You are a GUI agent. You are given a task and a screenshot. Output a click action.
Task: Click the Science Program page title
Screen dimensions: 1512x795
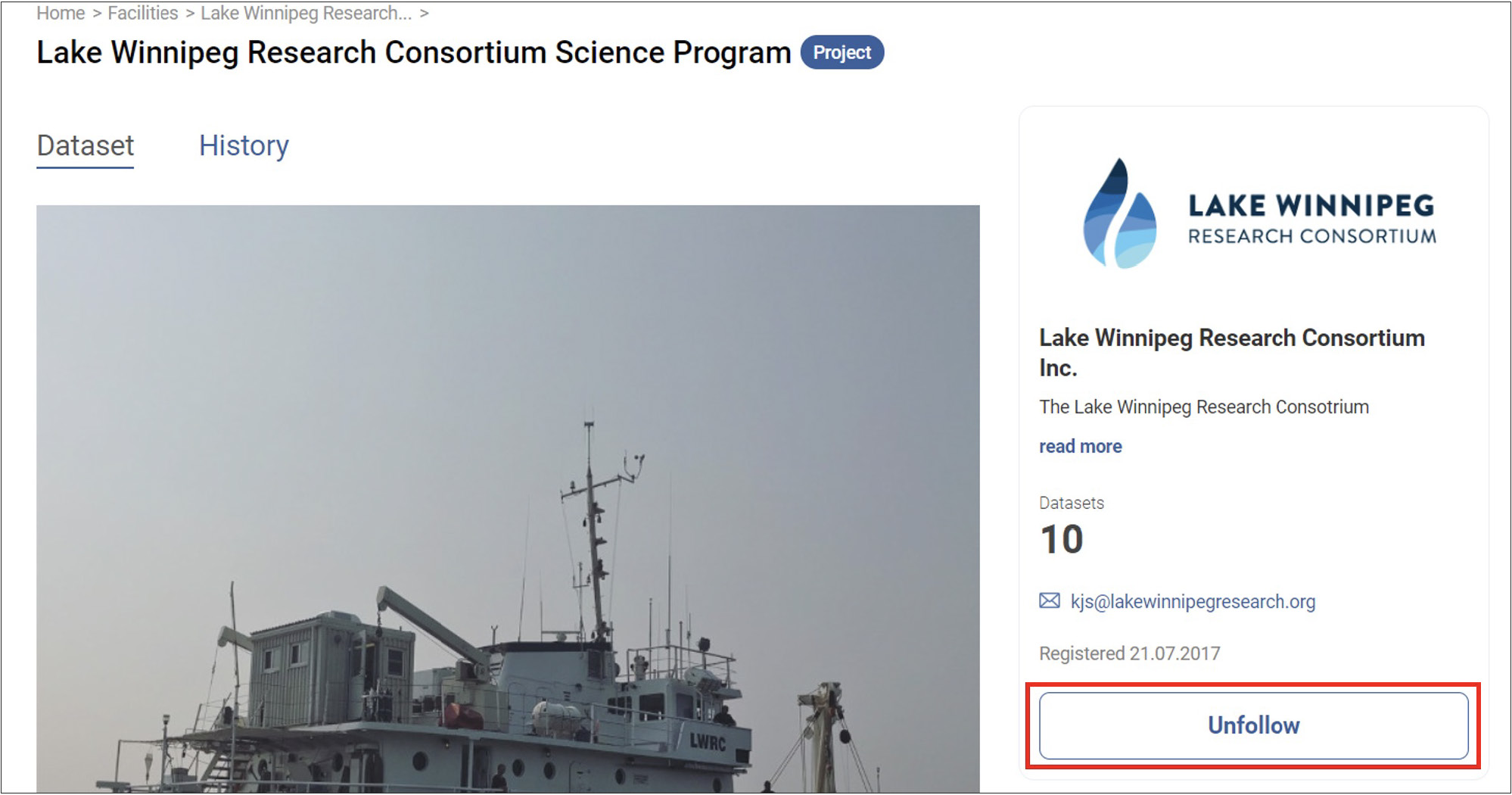(413, 52)
